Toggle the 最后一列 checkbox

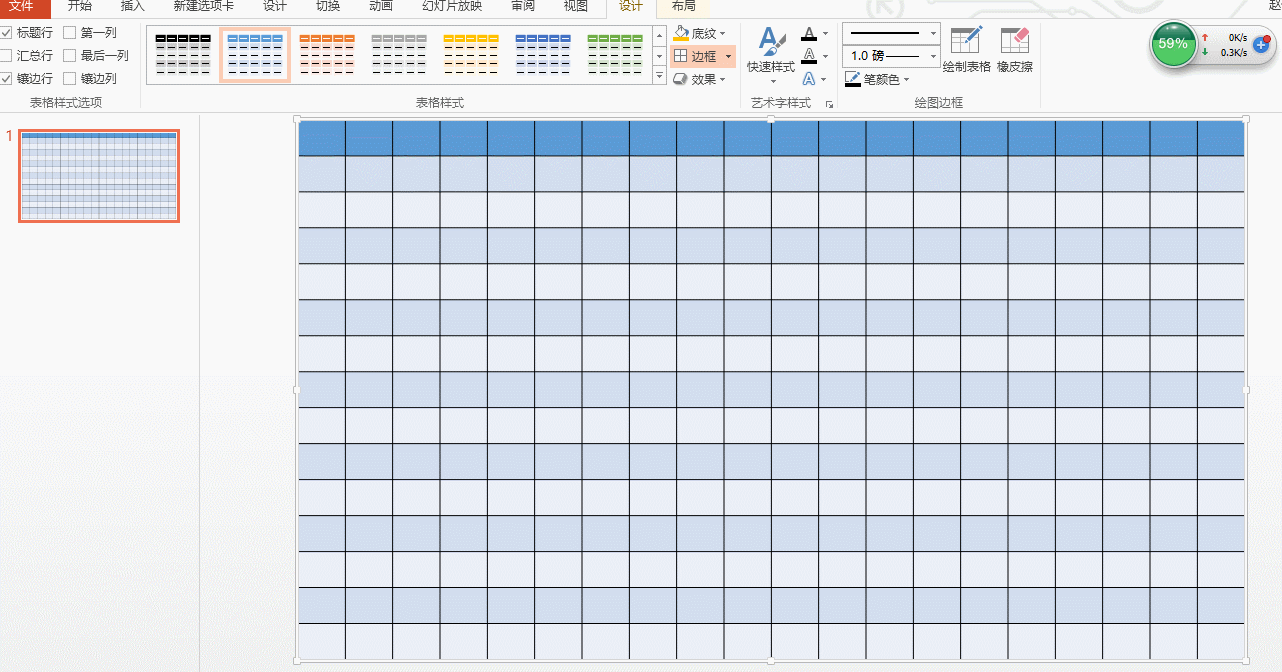70,56
